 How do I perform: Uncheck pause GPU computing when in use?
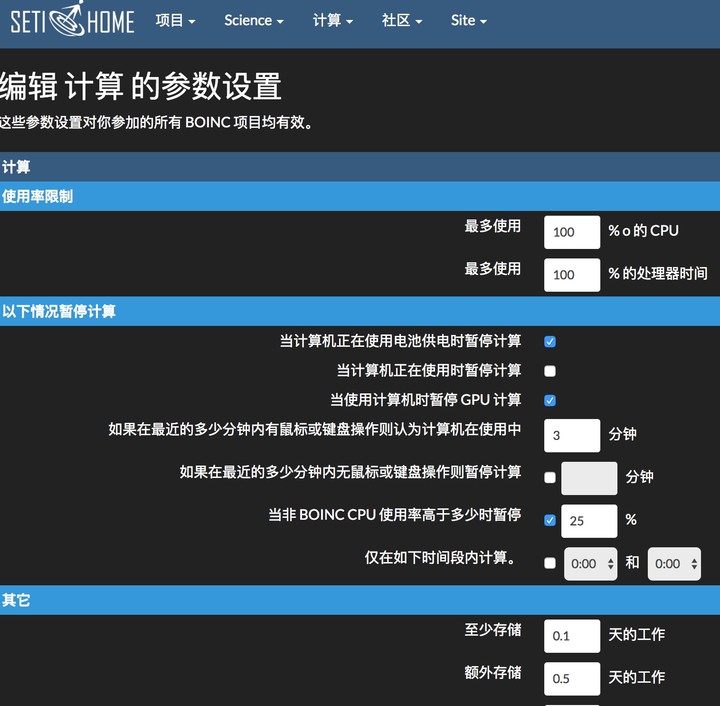click(550, 400)
